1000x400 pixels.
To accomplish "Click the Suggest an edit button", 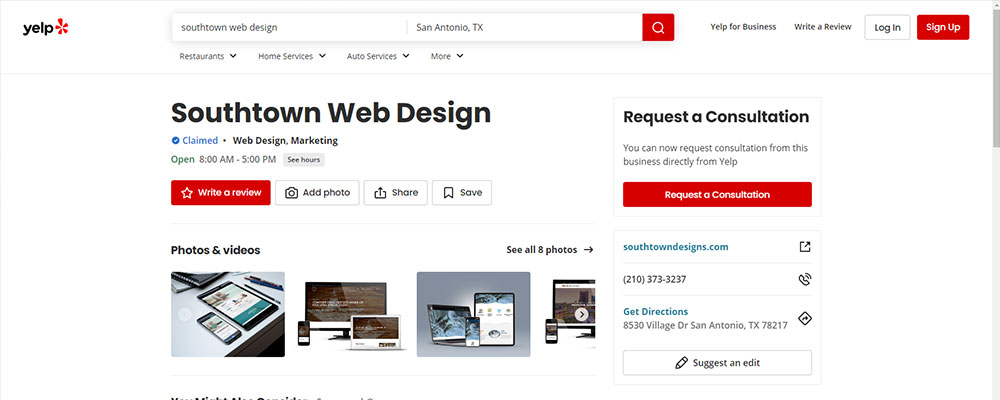I will [x=717, y=363].
